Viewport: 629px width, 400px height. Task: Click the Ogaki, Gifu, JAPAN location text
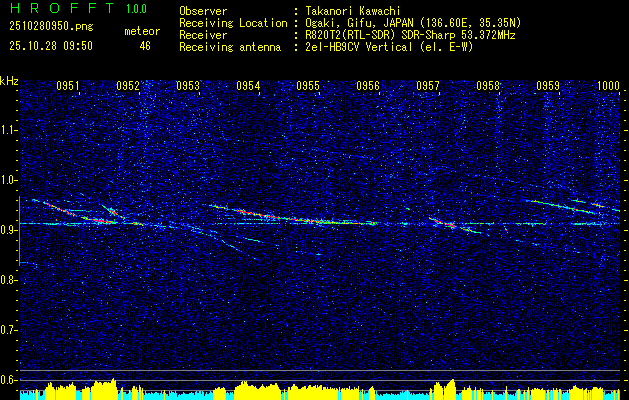pos(413,23)
